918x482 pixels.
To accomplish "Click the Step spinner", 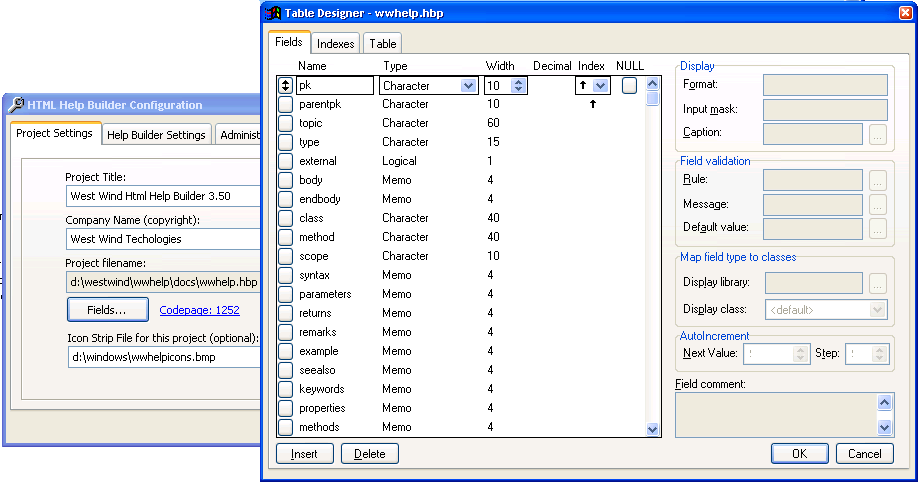I will point(879,353).
